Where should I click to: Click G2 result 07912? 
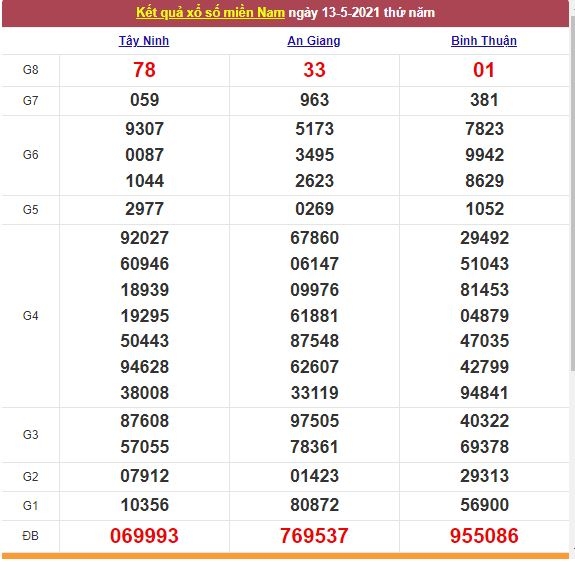pyautogui.click(x=144, y=476)
